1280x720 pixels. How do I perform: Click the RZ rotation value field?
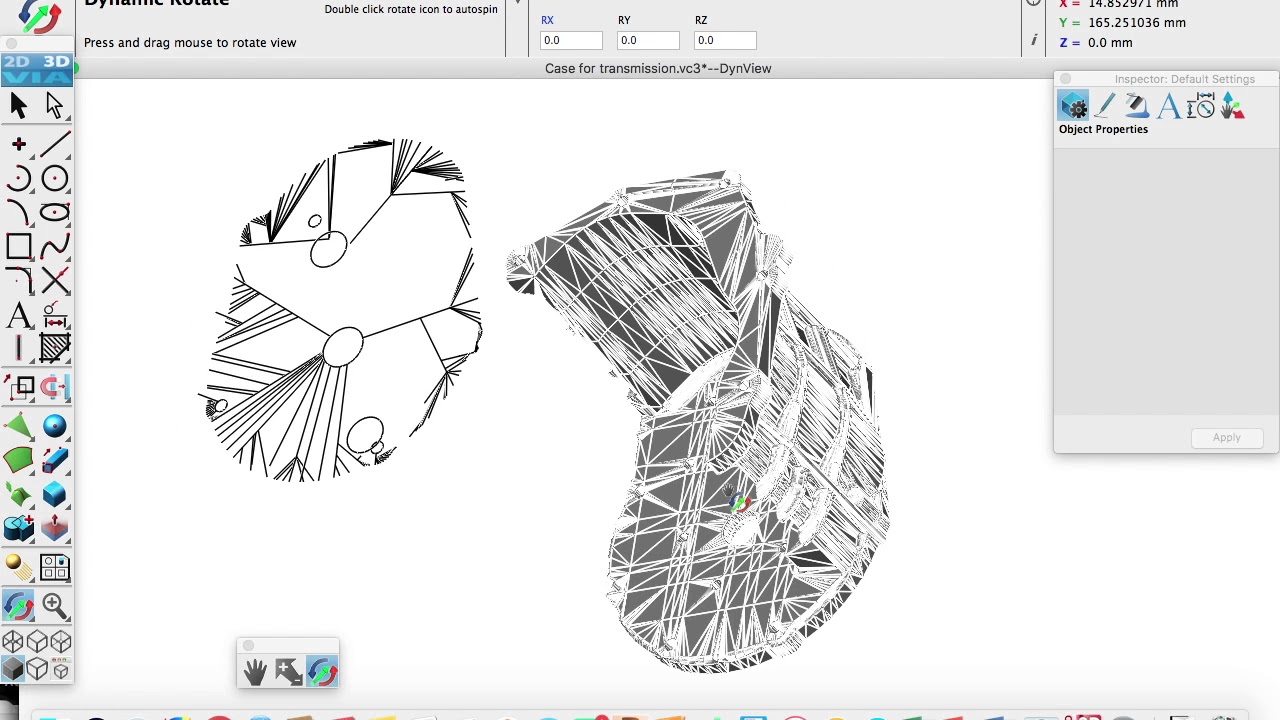coord(725,41)
